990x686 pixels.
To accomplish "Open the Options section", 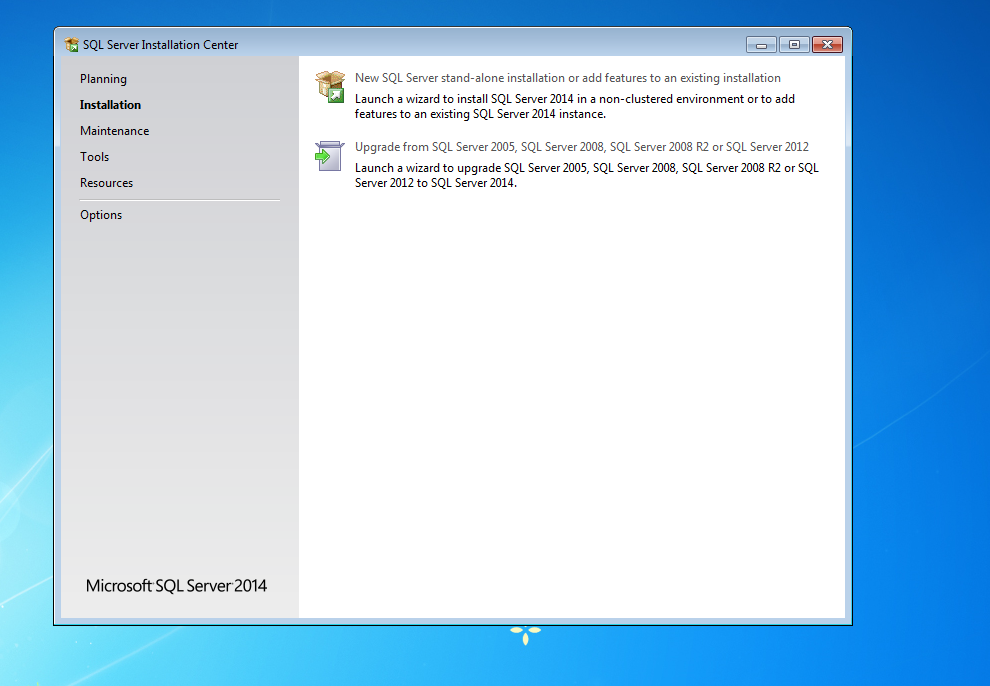I will [101, 214].
